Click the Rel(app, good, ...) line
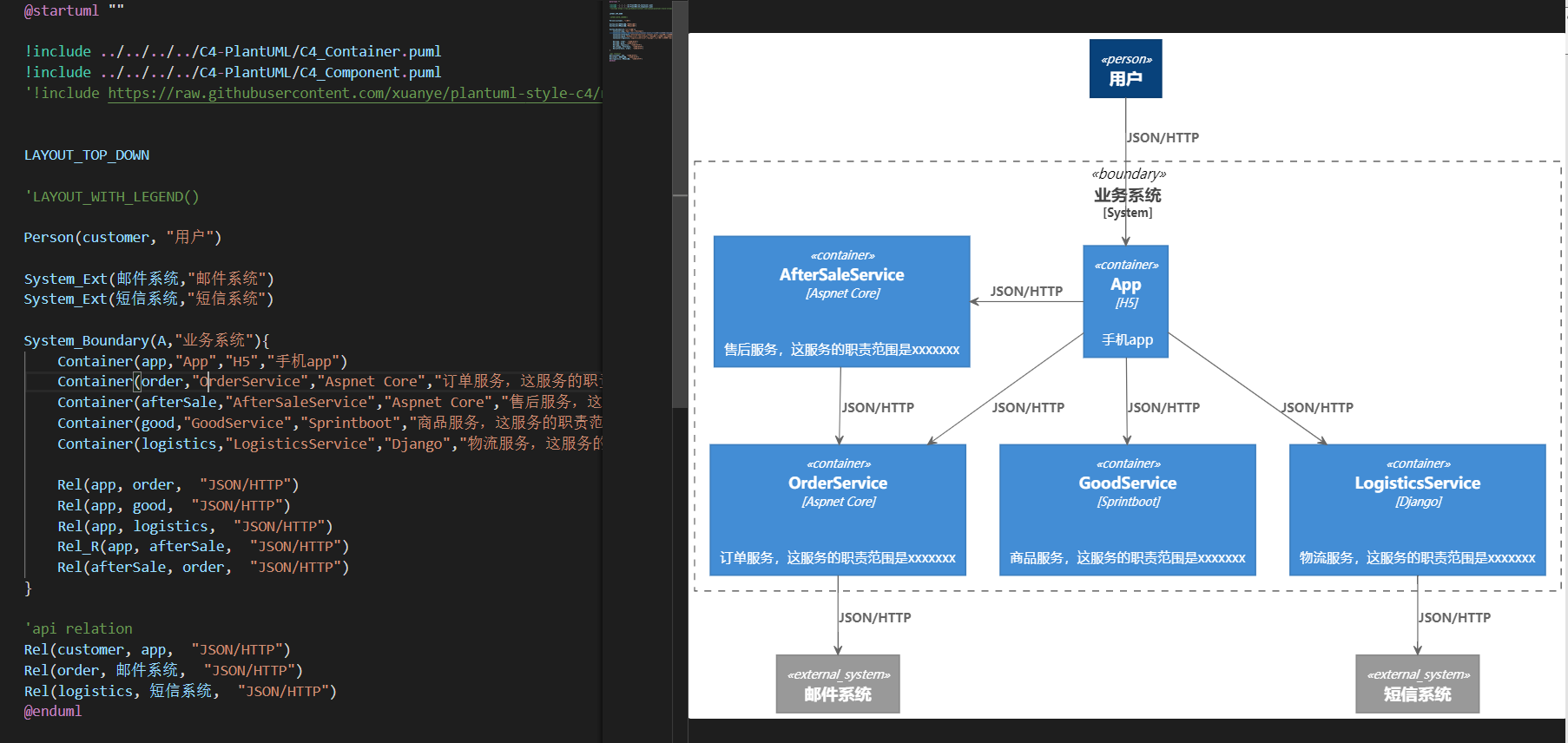Screen dimensions: 1568x743 click(x=174, y=505)
